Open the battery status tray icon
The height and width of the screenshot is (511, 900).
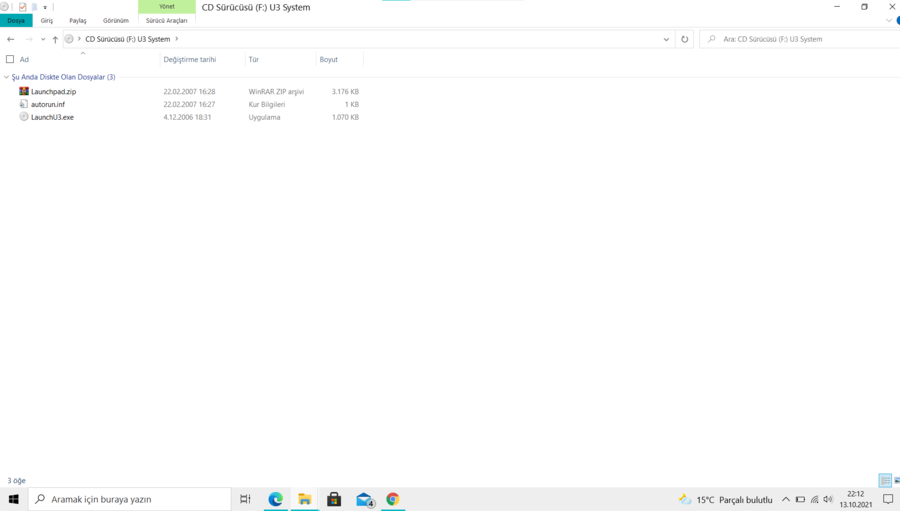click(800, 500)
